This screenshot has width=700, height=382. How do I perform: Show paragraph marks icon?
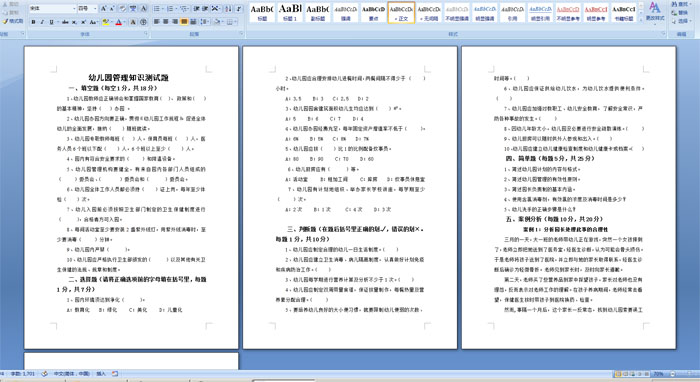pyautogui.click(x=239, y=8)
